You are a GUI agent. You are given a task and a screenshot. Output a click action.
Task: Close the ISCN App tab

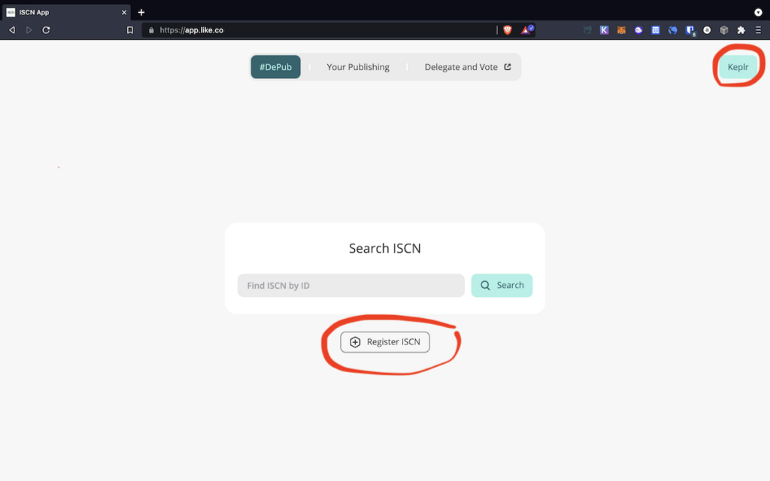coord(124,12)
